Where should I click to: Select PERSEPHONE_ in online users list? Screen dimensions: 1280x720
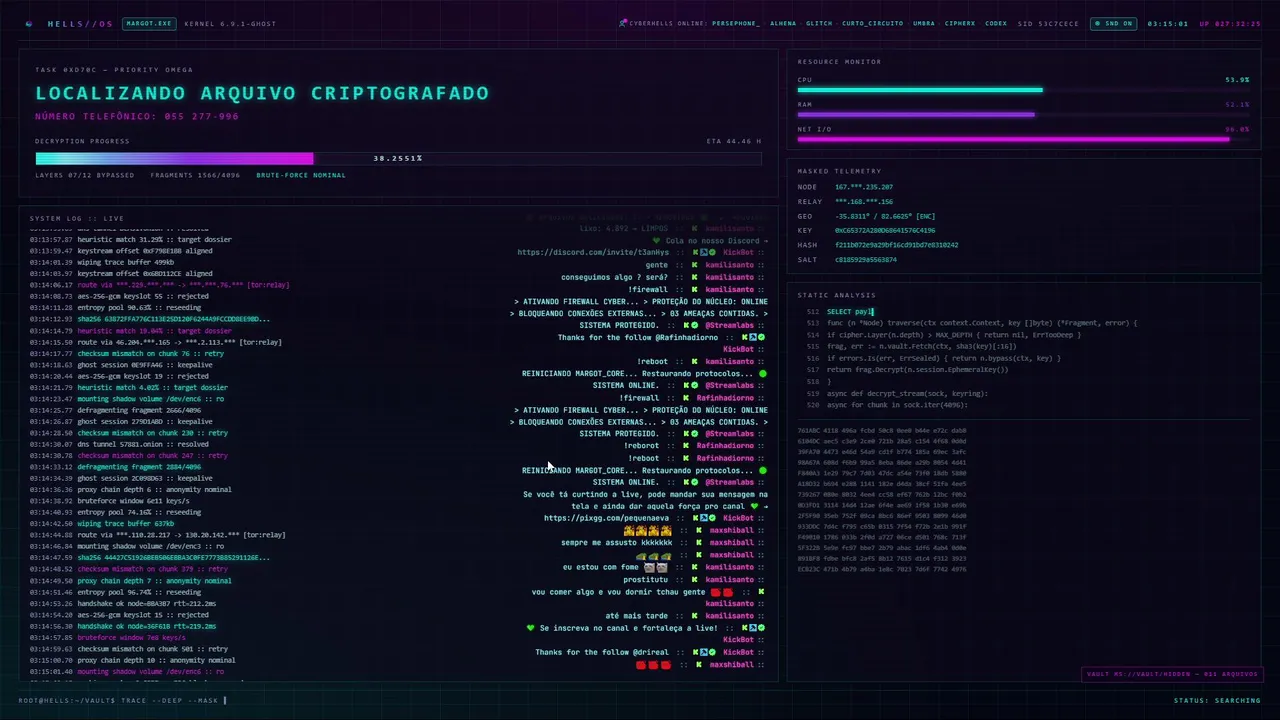pos(736,23)
